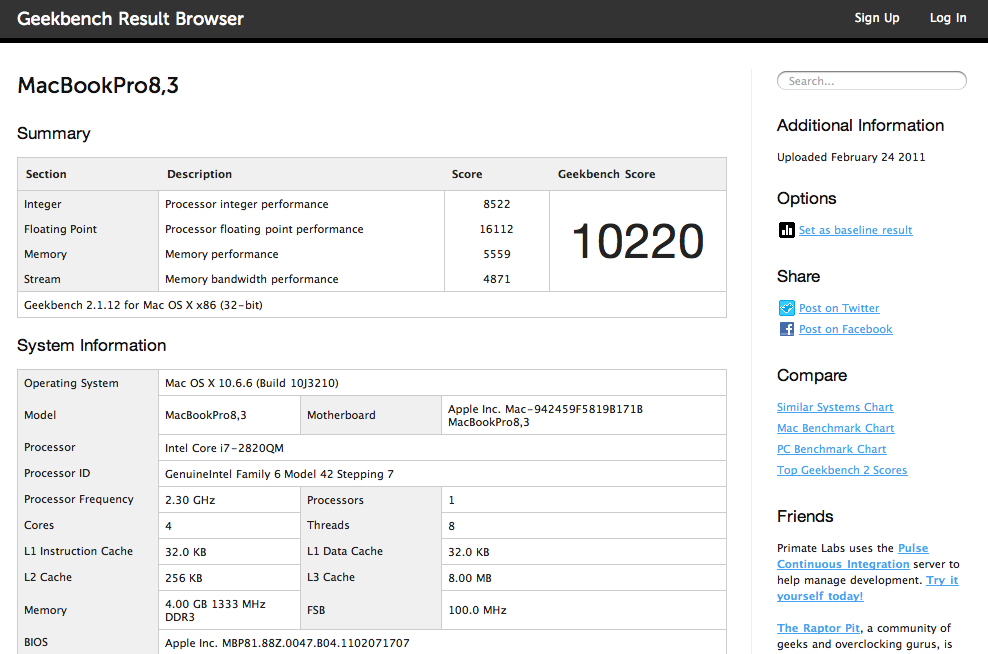Click the 'Geekbench 2.1.12 for Mac OS X x86 (32-bit)' row
The height and width of the screenshot is (654, 988).
point(372,305)
